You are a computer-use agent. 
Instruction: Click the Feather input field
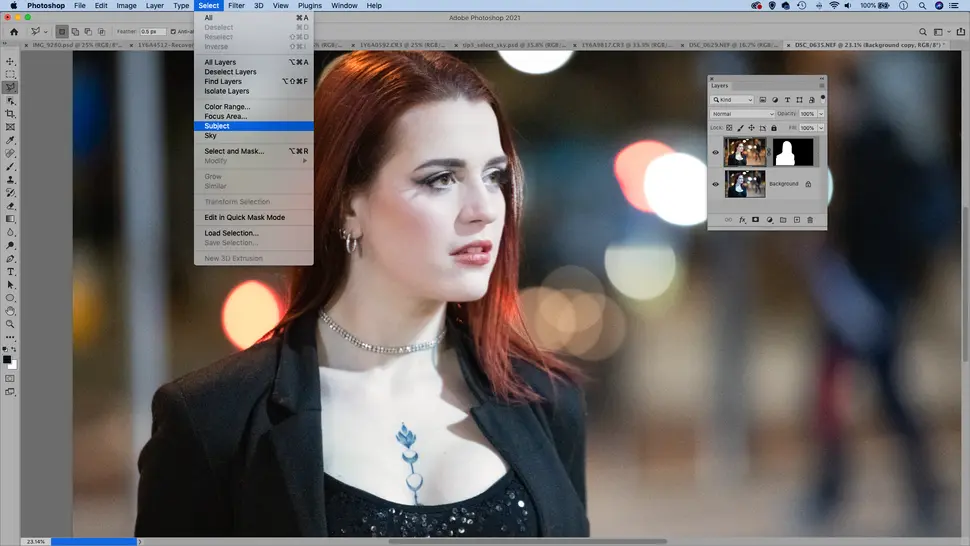[152, 32]
